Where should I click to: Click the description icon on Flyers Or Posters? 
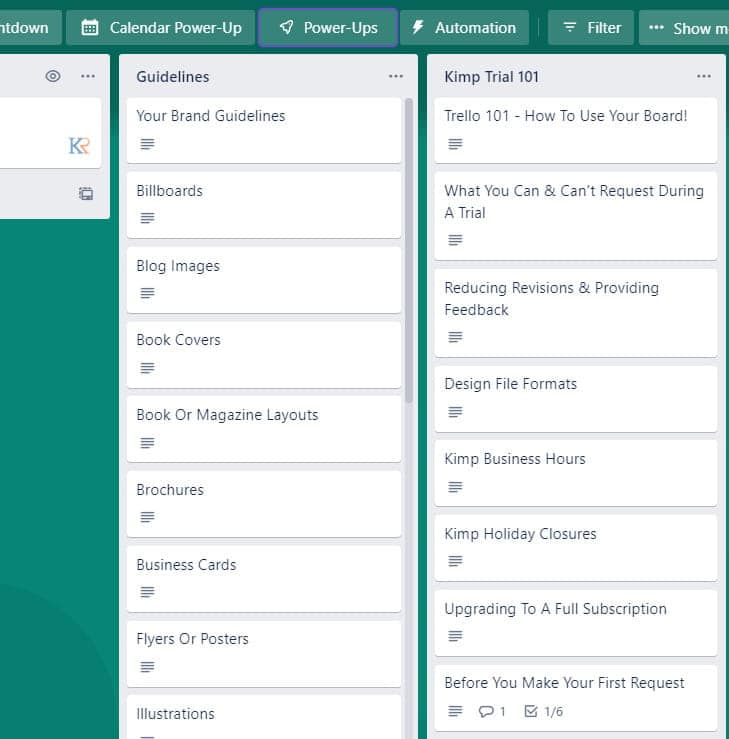click(147, 667)
